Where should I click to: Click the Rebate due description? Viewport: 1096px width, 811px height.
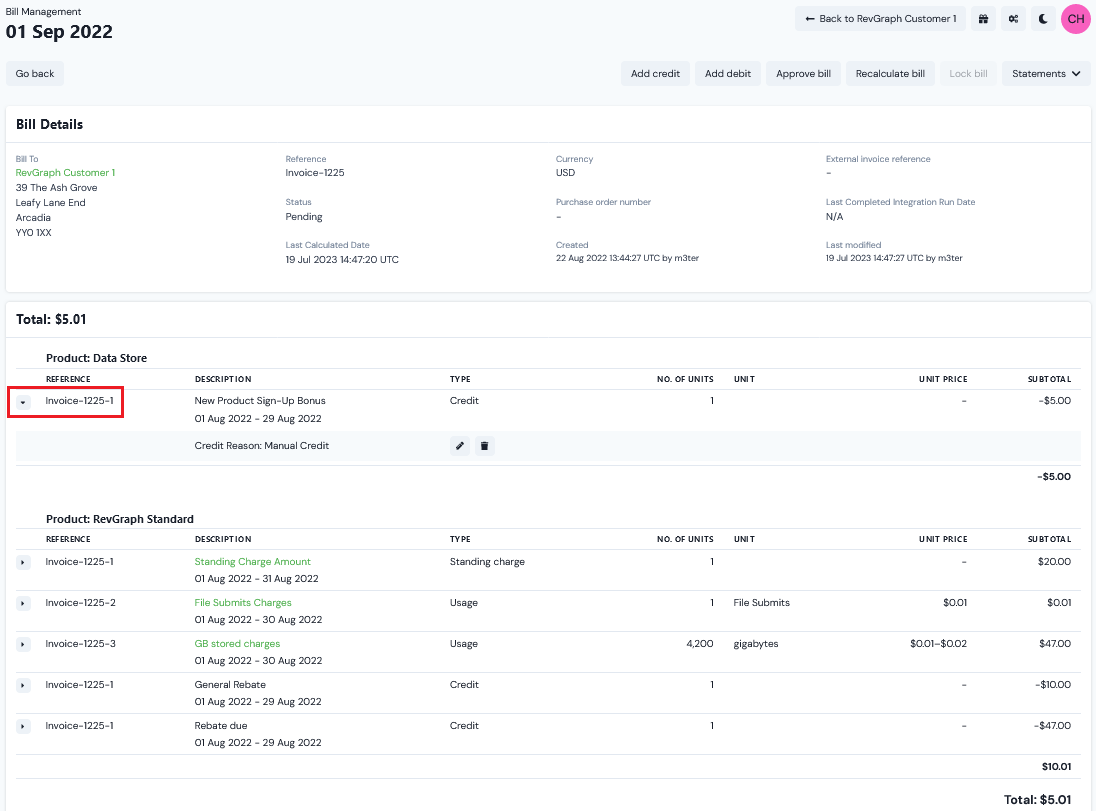pyautogui.click(x=221, y=726)
